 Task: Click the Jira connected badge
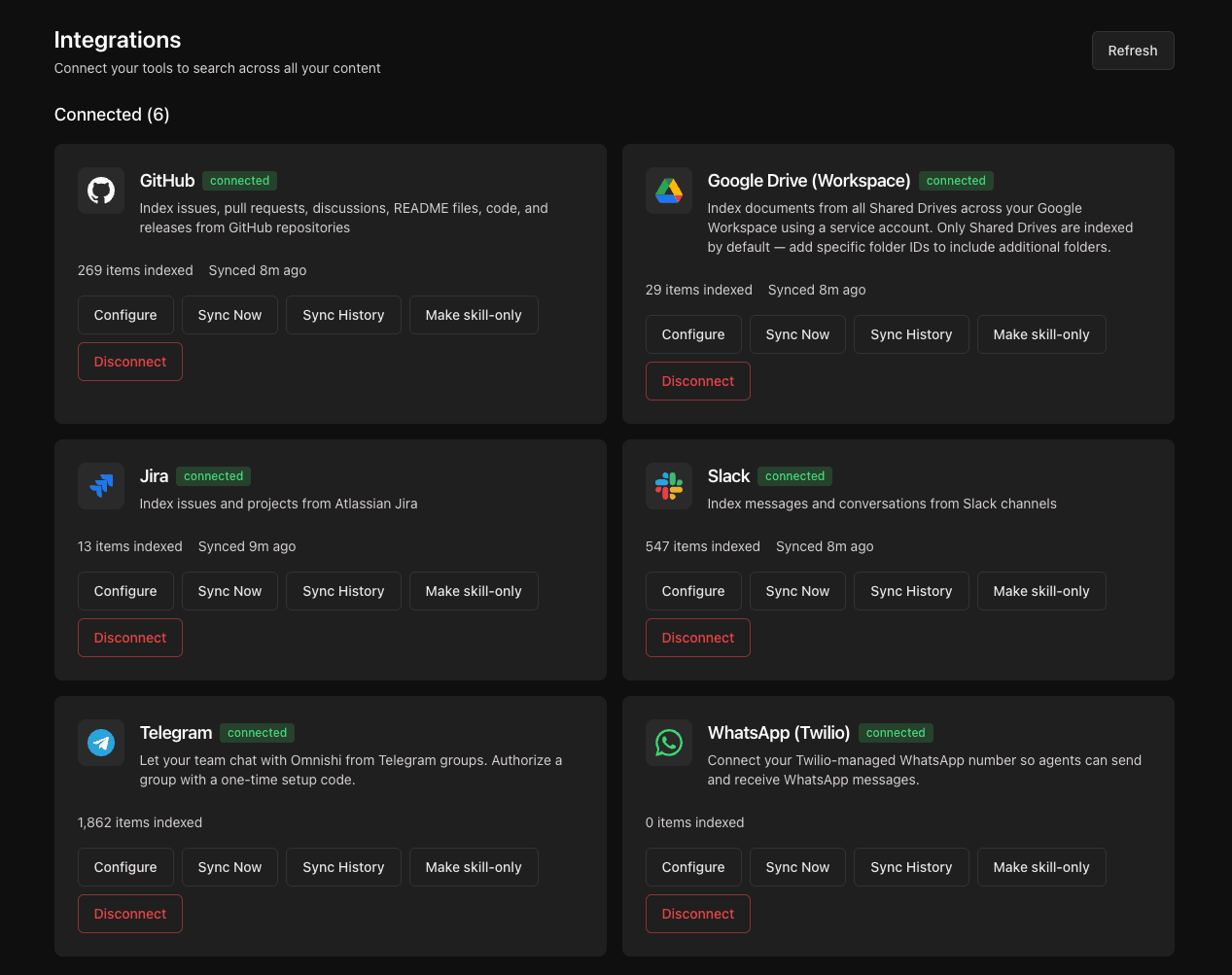214,476
